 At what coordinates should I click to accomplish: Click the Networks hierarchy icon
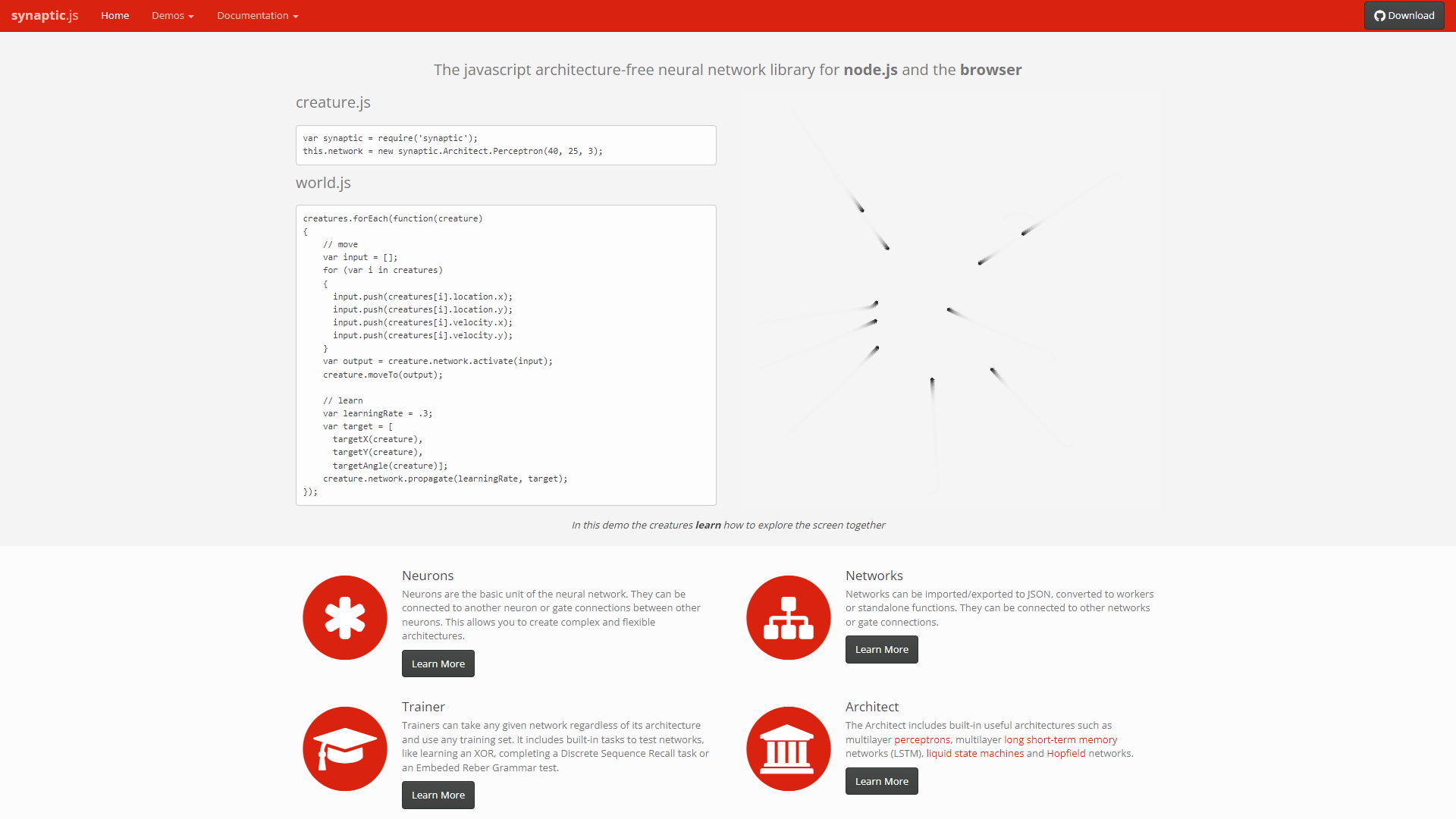pos(787,617)
